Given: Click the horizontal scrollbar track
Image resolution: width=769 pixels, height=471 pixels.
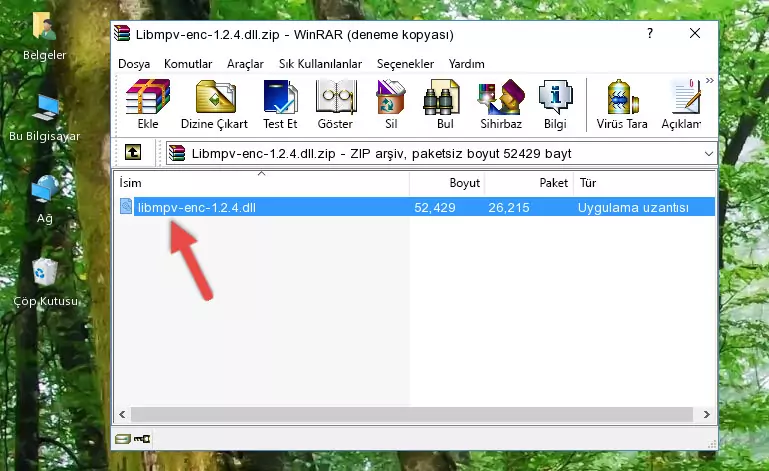Looking at the screenshot, I should (x=411, y=415).
